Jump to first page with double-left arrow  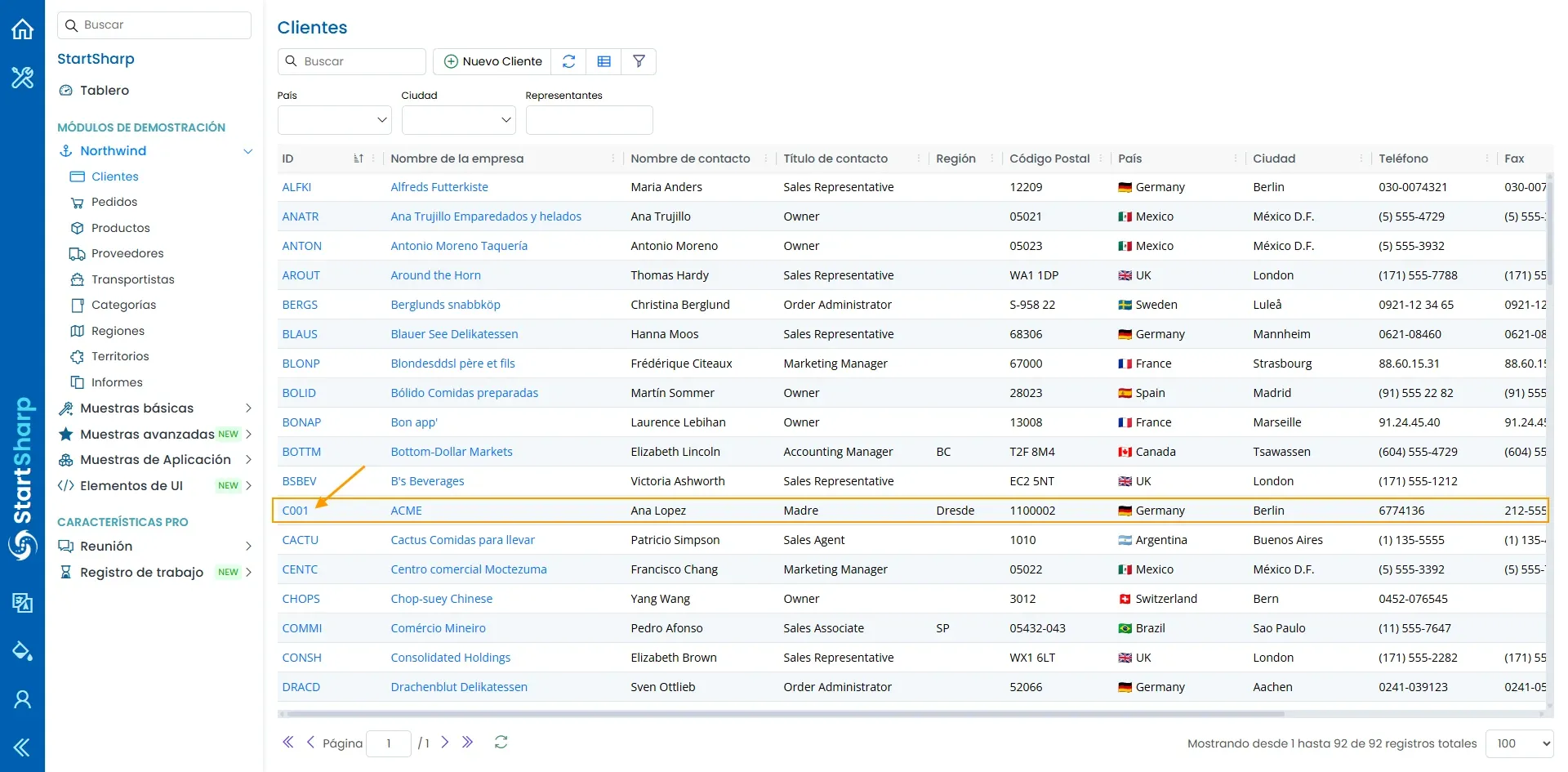(287, 743)
